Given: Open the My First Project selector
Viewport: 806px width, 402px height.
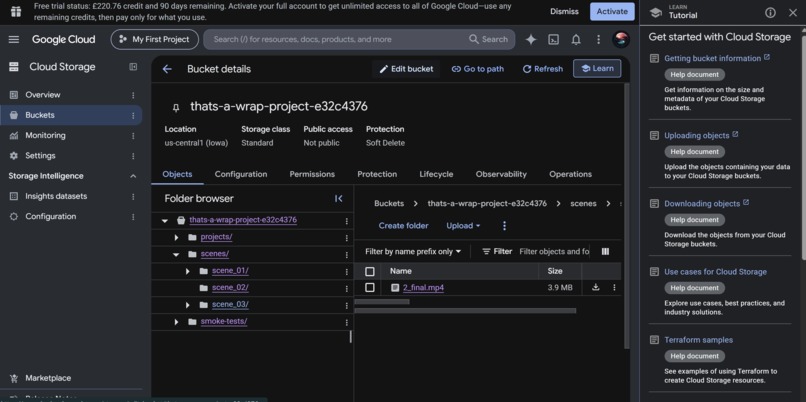Looking at the screenshot, I should point(155,40).
